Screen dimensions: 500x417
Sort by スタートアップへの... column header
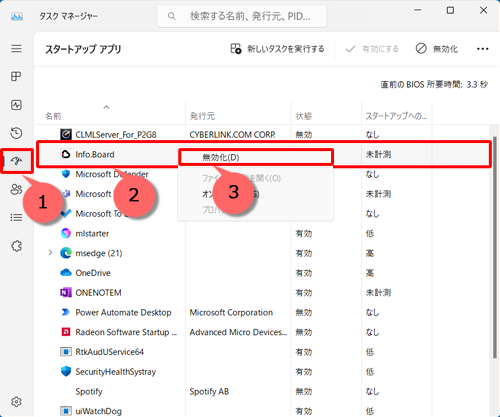(396, 116)
